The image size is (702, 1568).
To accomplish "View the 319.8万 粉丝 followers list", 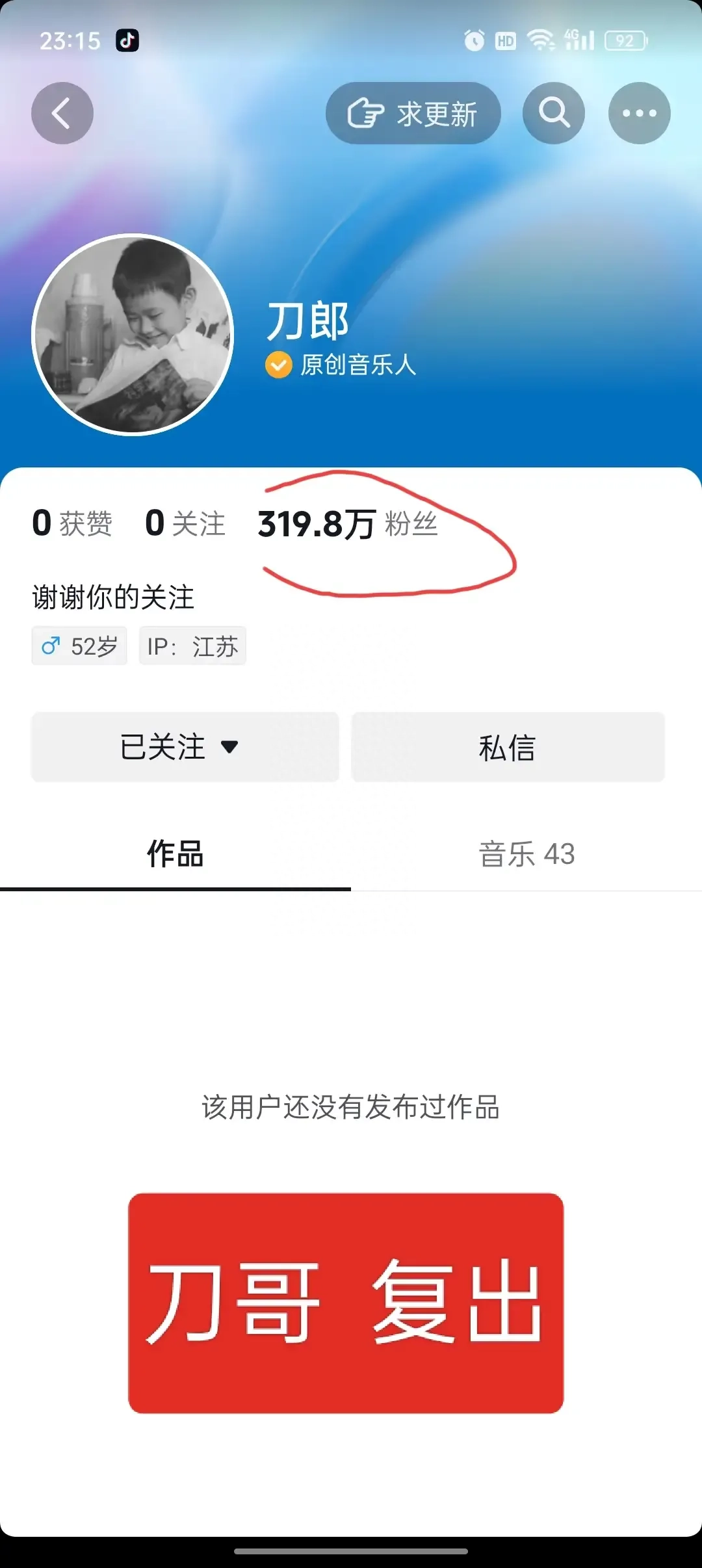I will tap(348, 524).
